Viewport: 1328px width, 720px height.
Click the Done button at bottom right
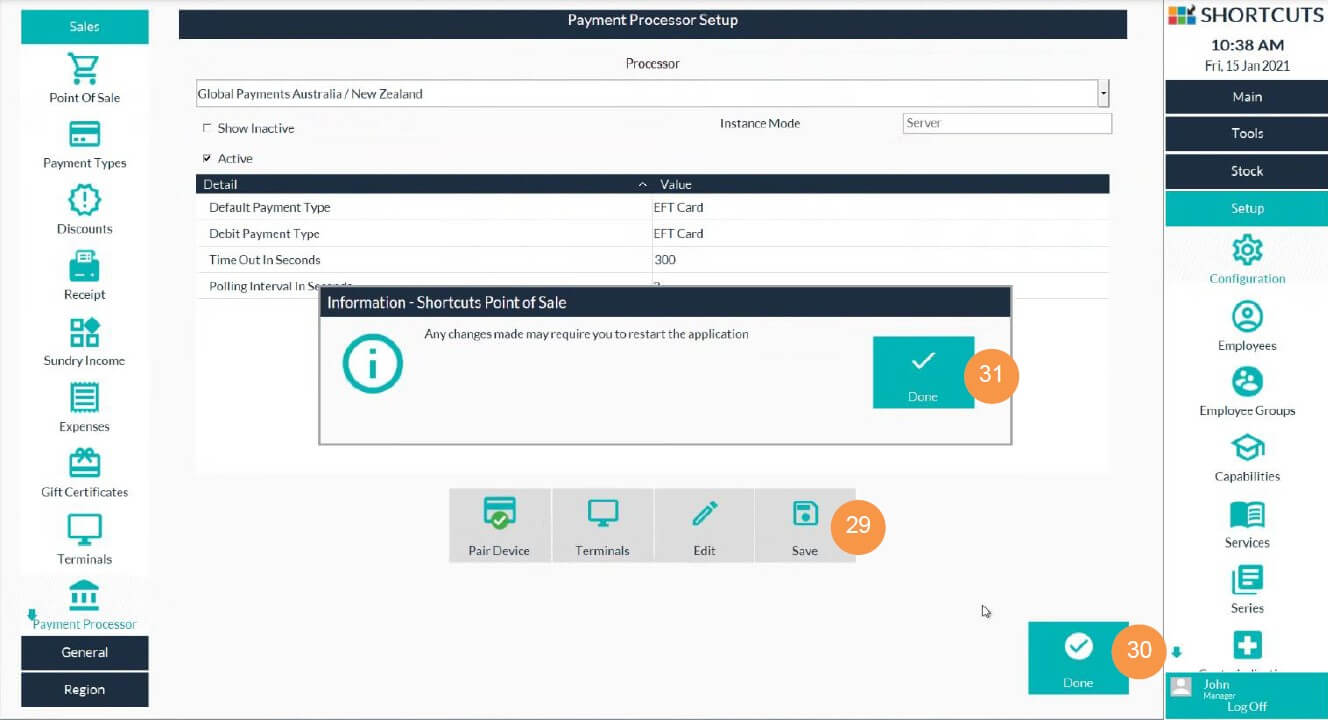coord(1078,658)
